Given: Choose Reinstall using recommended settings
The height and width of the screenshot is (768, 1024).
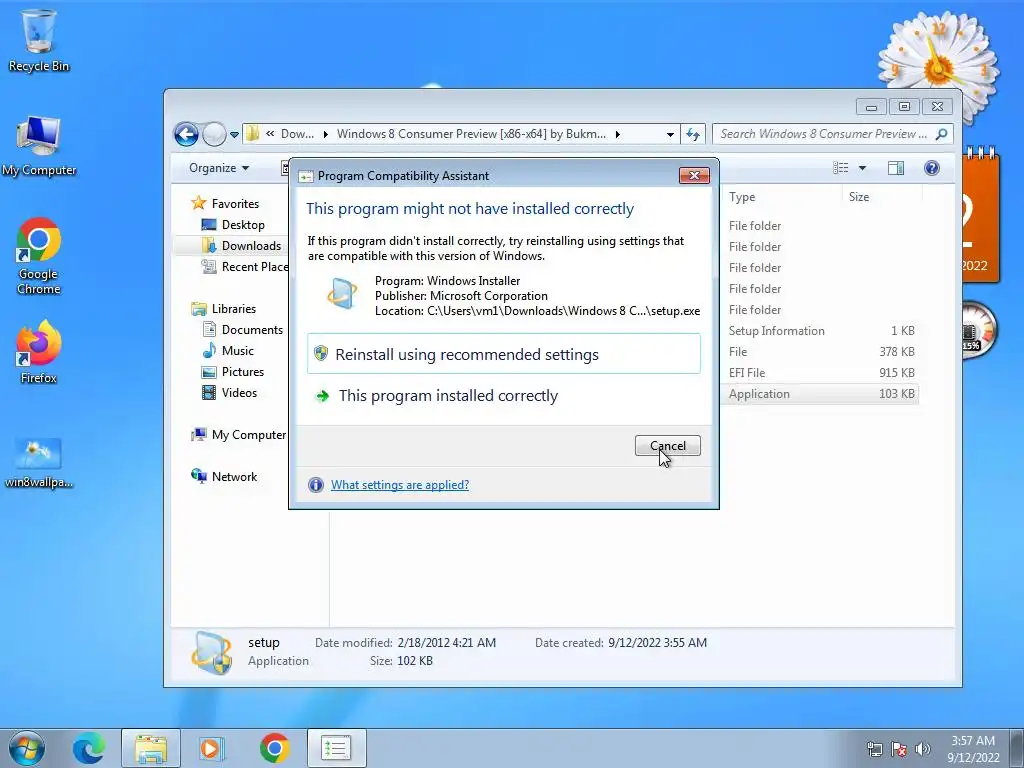Looking at the screenshot, I should click(504, 354).
